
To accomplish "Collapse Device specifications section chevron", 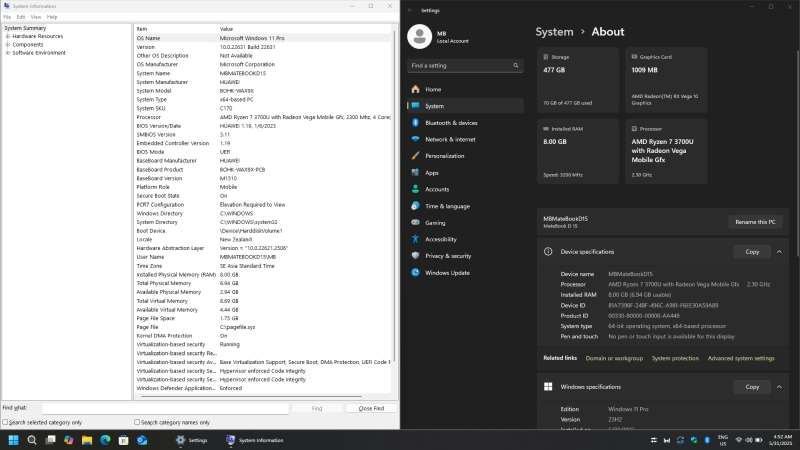I will [779, 252].
